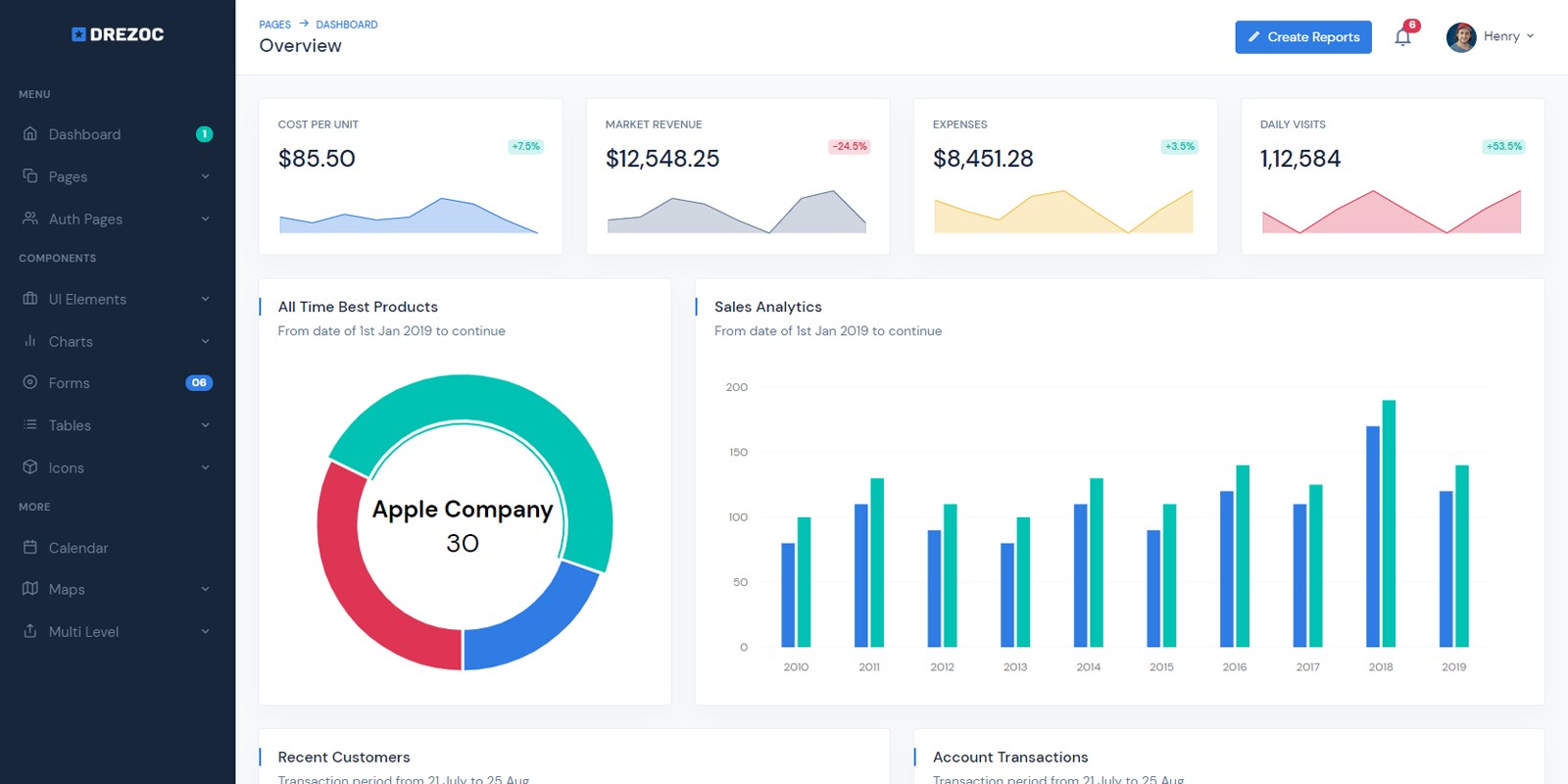Click the Forms badge showing 06
Viewport: 1568px width, 784px height.
pyautogui.click(x=199, y=382)
